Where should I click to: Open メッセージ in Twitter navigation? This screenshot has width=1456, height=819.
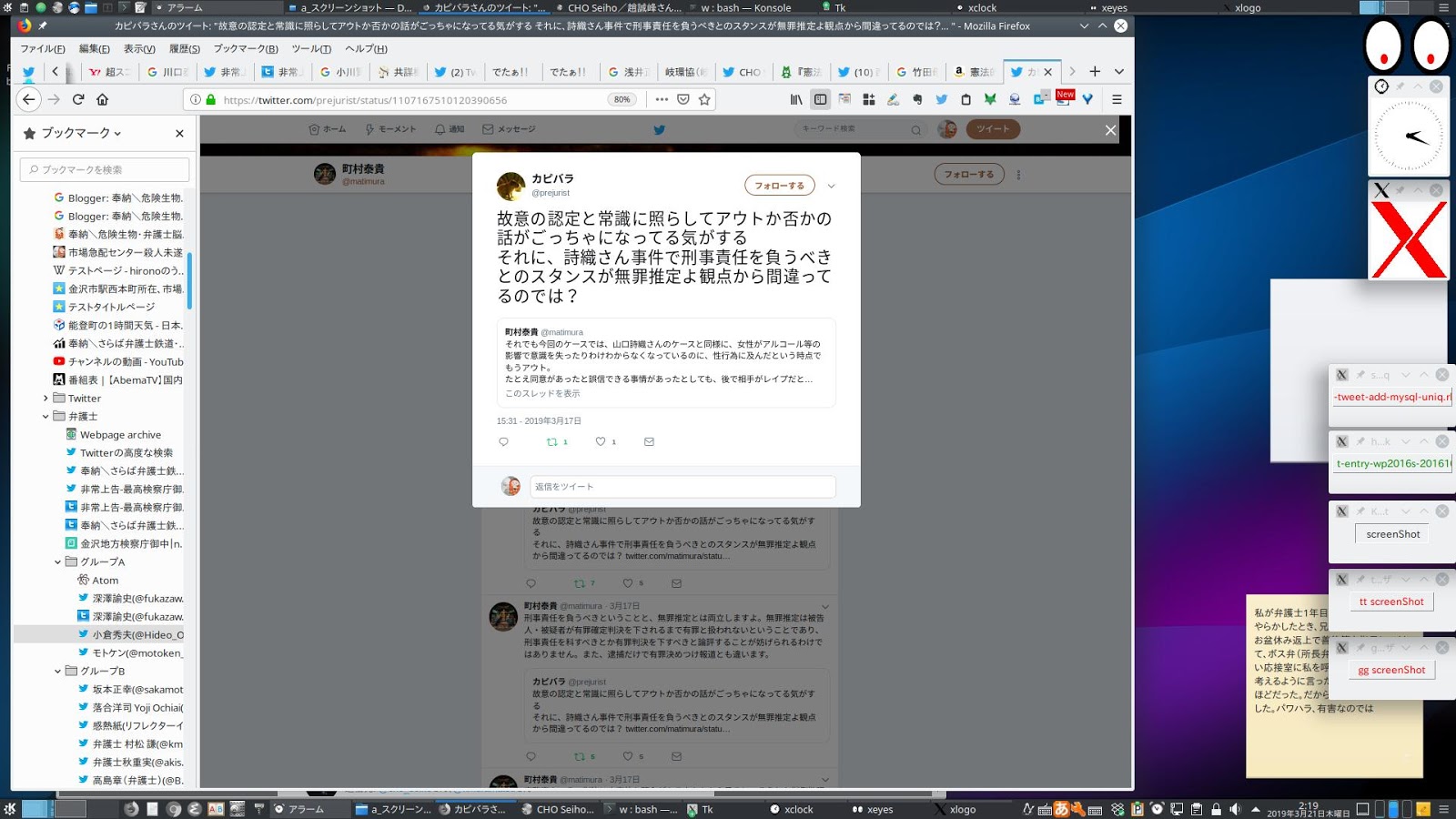click(509, 129)
